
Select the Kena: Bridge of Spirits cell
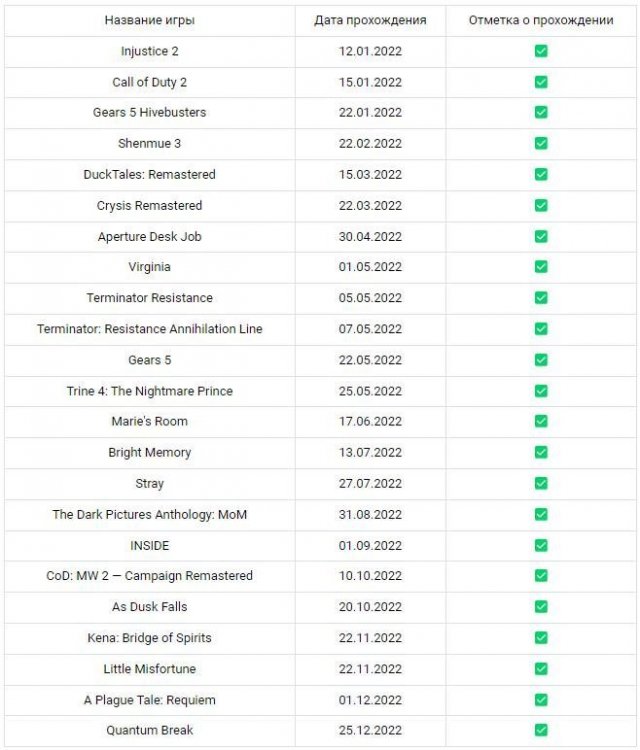150,638
